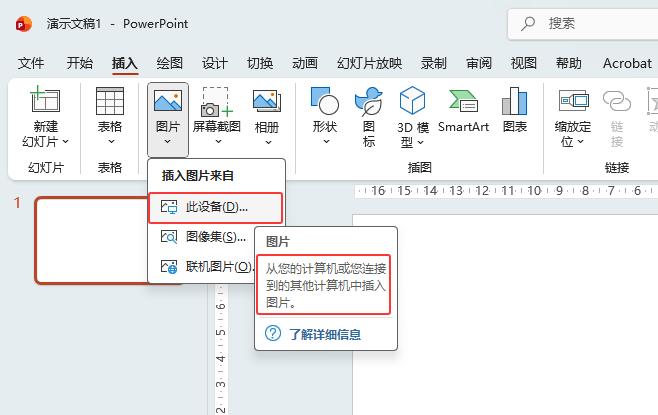
Task: Expand the Photo Album (相册) dropdown arrow
Action: (268, 143)
